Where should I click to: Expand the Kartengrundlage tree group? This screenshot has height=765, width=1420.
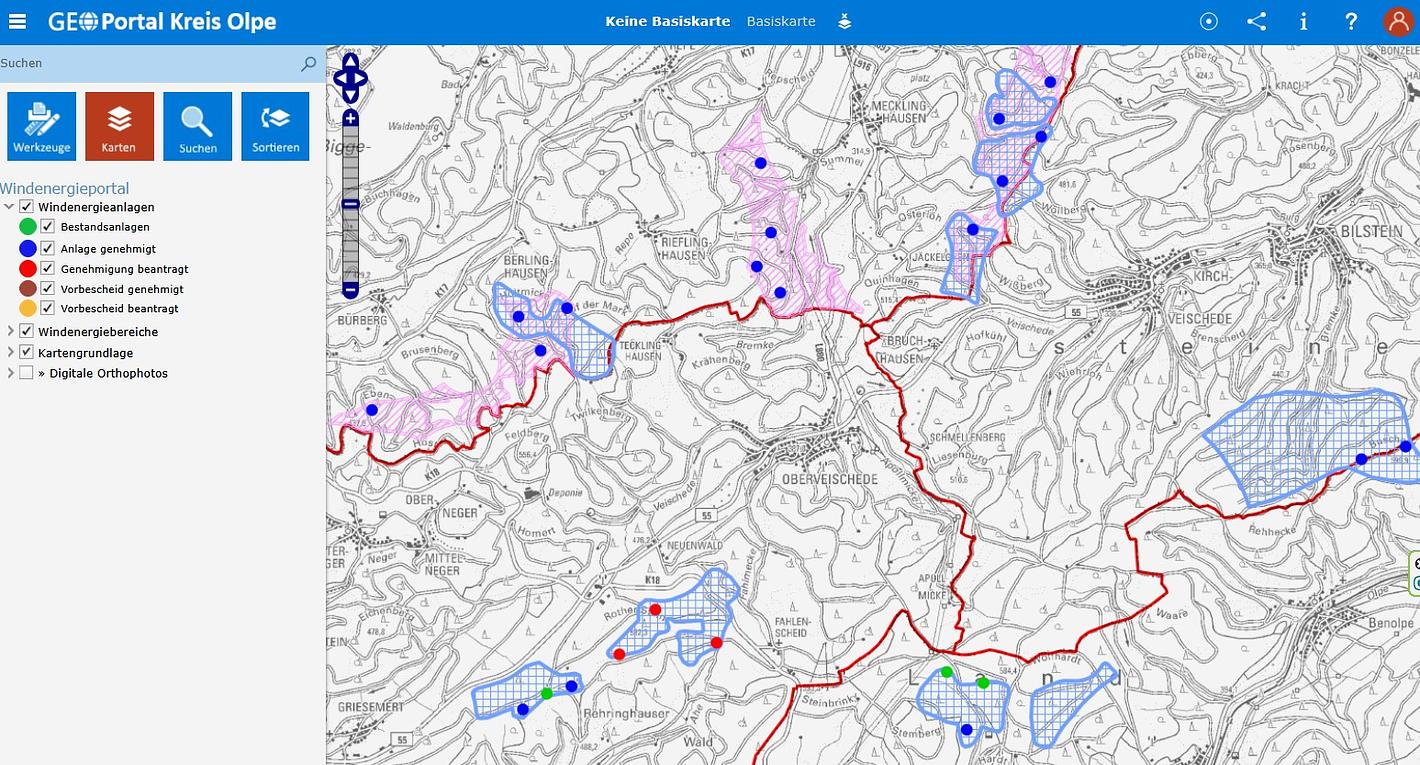tap(10, 352)
